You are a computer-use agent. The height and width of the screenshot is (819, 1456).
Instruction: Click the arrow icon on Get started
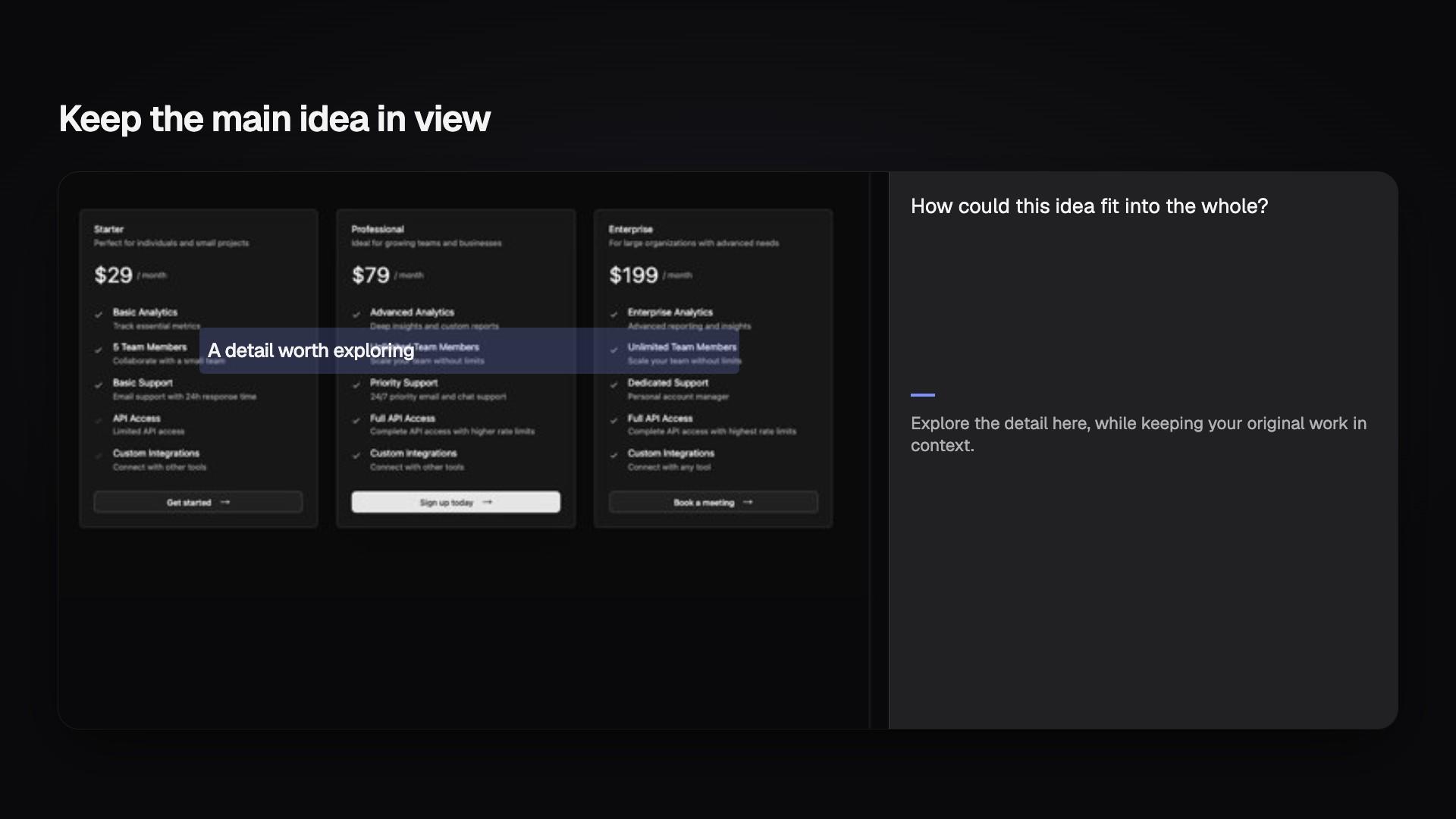(225, 502)
